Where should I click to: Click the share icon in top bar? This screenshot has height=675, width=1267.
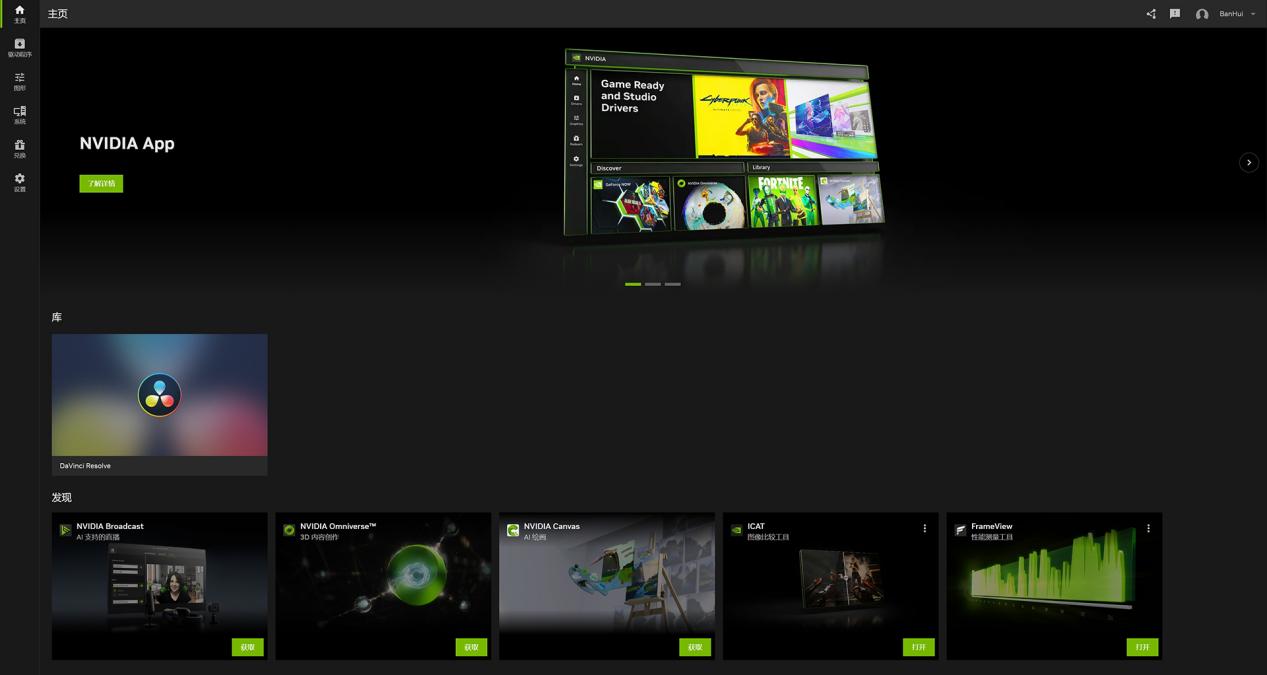pos(1151,14)
